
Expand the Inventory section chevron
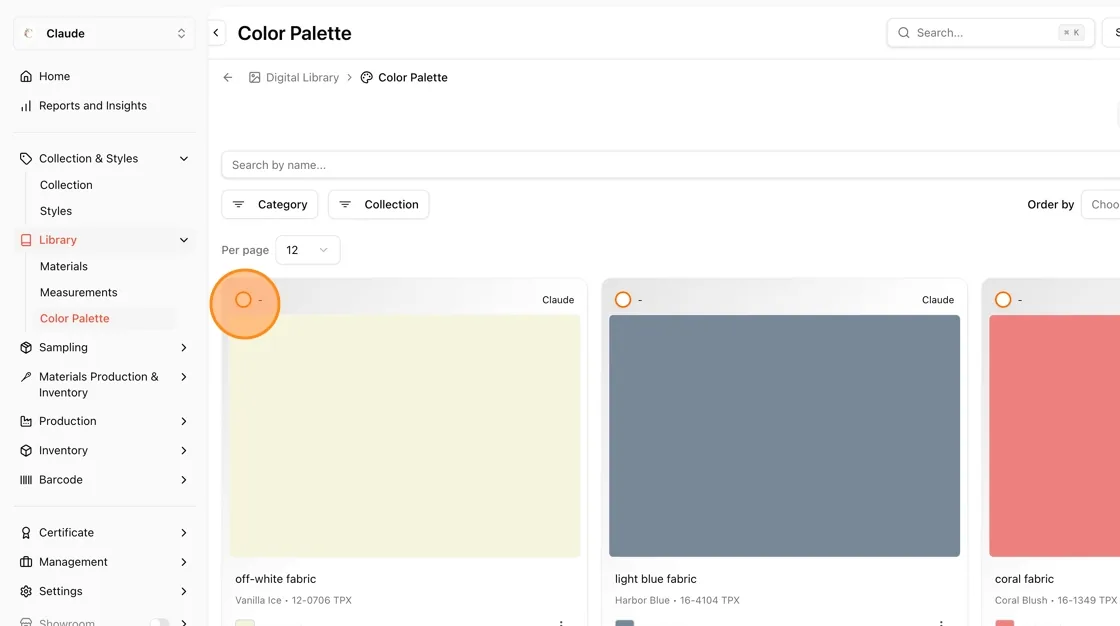[184, 451]
